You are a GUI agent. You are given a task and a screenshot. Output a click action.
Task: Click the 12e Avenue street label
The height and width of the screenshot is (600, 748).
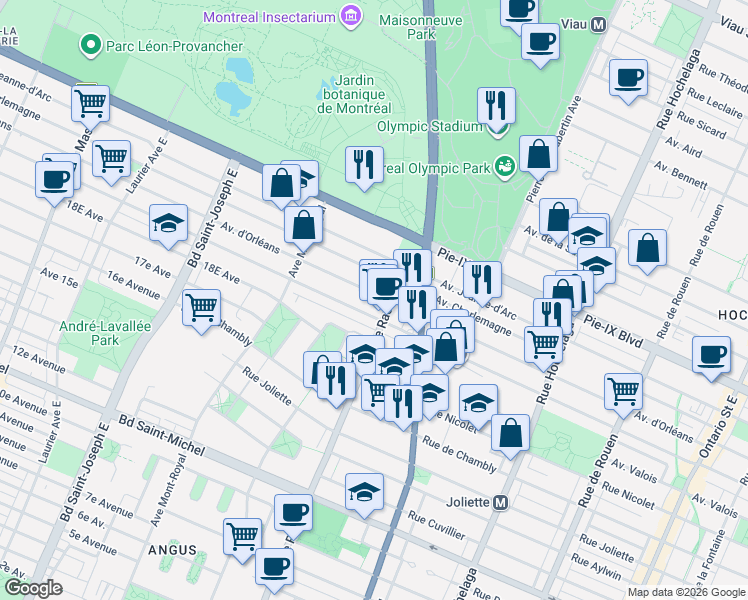(39, 359)
